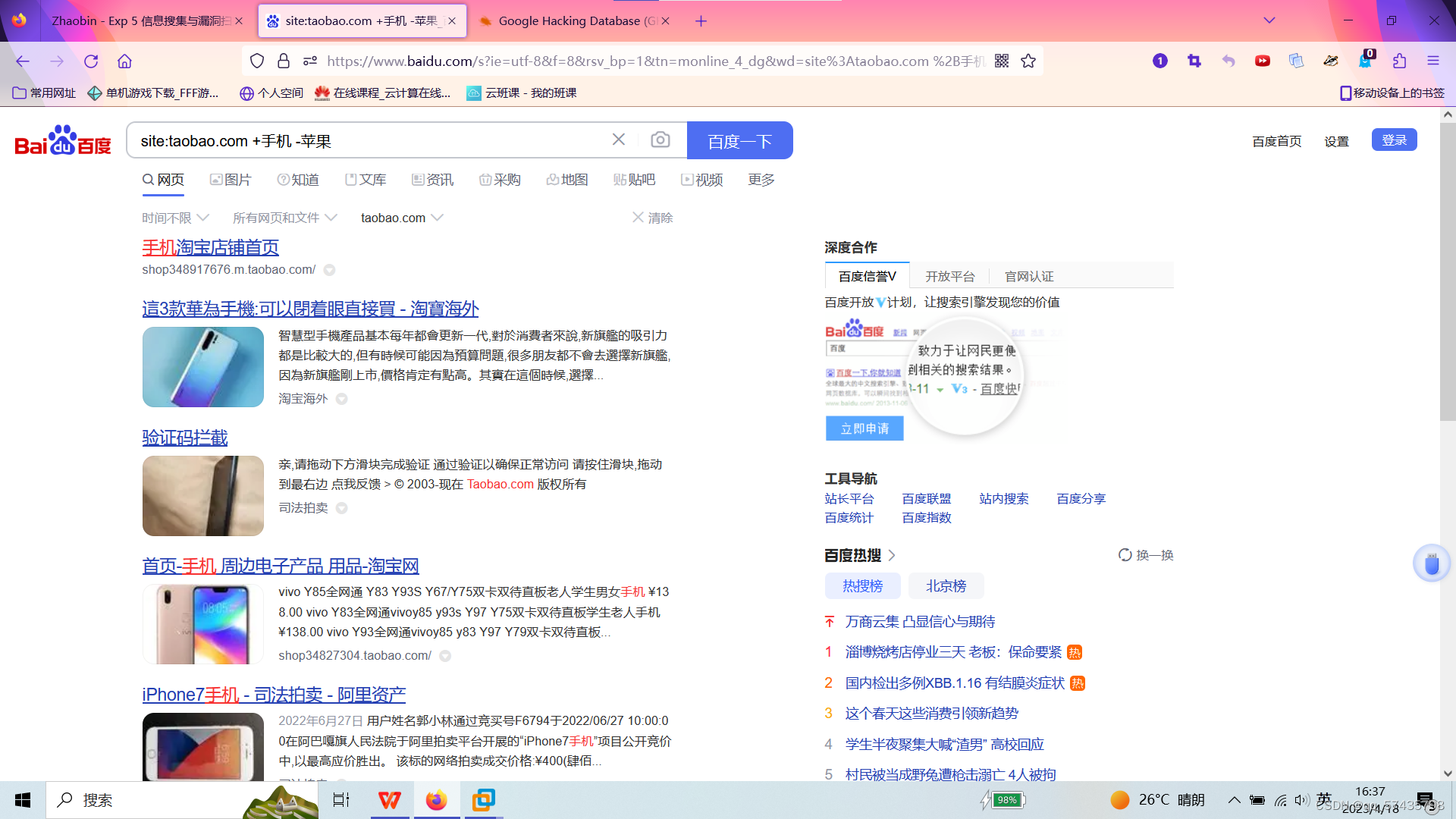Select the 北京榜 hot list tab

pyautogui.click(x=946, y=586)
